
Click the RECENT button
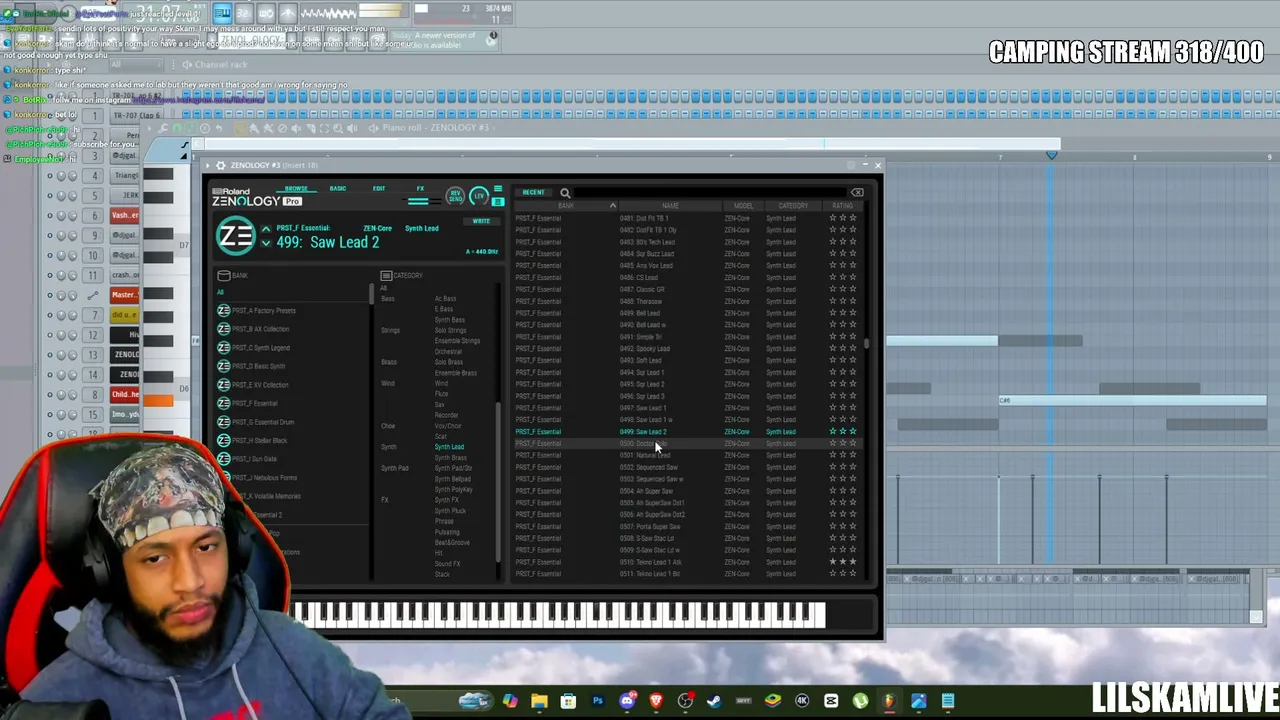[533, 193]
